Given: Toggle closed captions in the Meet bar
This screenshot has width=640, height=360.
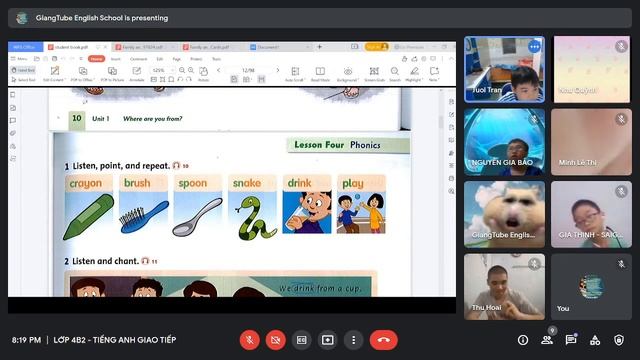Looking at the screenshot, I should pos(302,340).
